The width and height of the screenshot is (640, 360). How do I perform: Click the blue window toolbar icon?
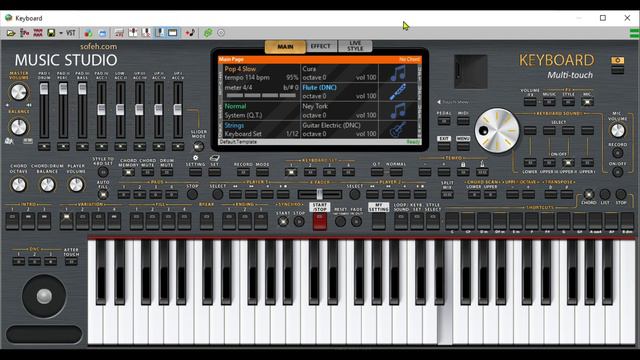[102, 33]
